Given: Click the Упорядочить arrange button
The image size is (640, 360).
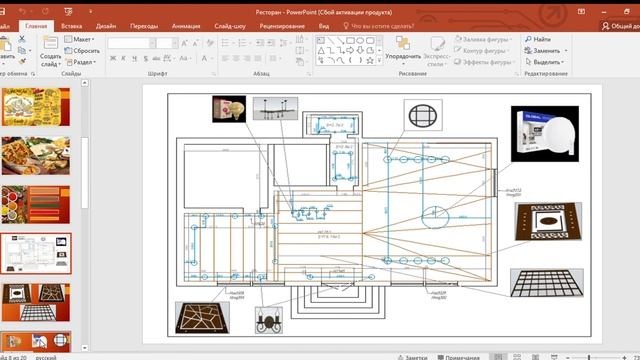Looking at the screenshot, I should tap(403, 52).
